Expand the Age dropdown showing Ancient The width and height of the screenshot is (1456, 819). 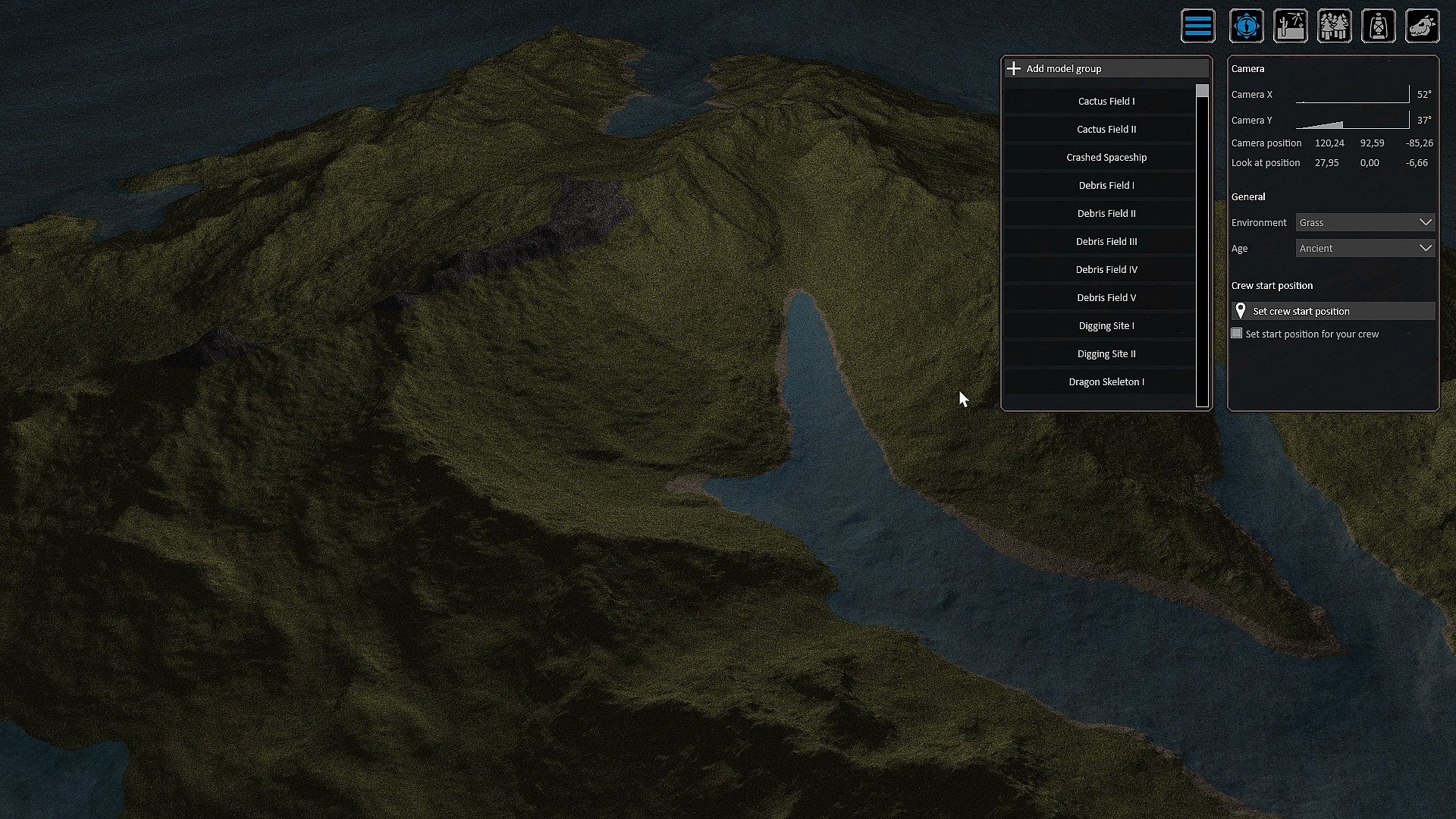click(1365, 248)
